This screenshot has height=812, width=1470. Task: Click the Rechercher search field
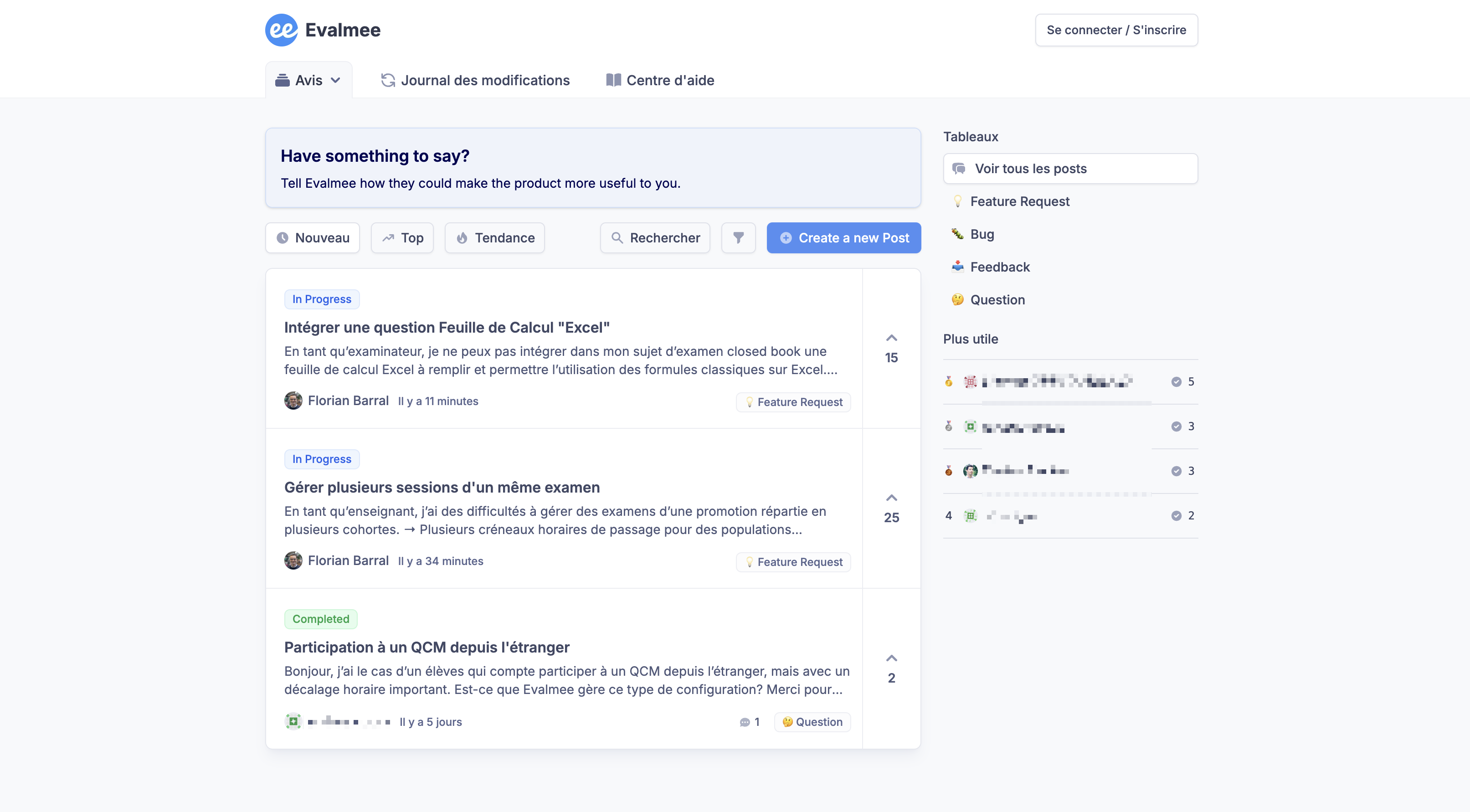pyautogui.click(x=655, y=237)
